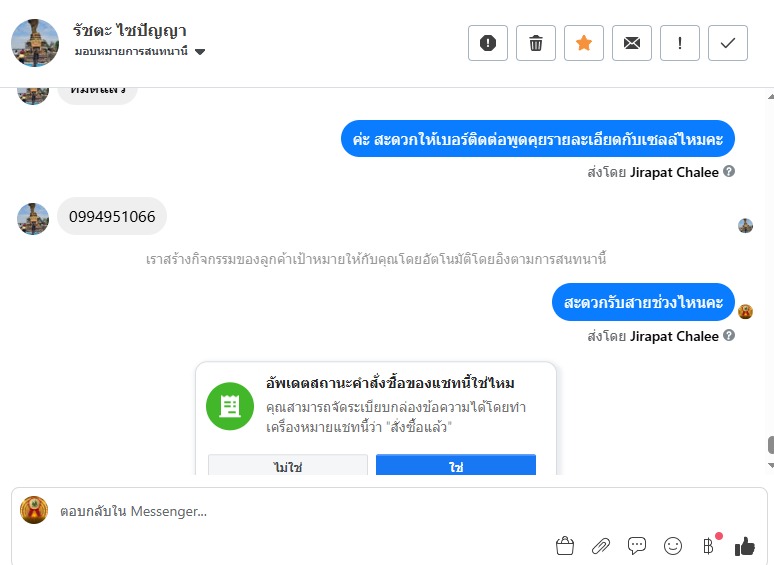
Task: Mark conversation done with checkmark icon
Action: click(728, 43)
